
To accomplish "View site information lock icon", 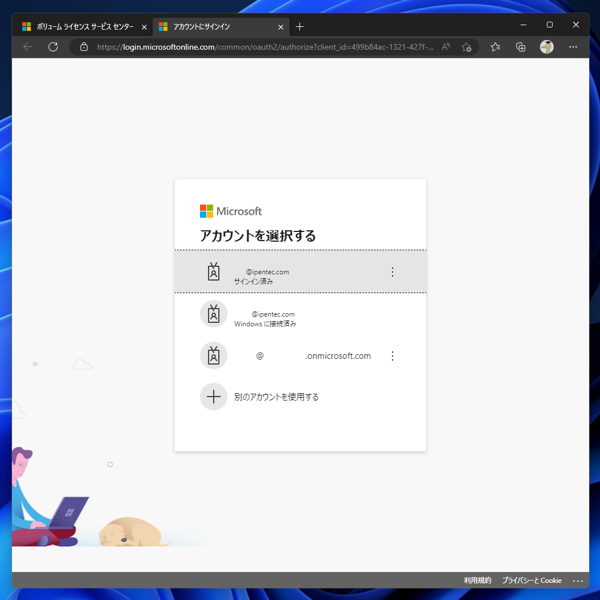I will click(x=84, y=47).
